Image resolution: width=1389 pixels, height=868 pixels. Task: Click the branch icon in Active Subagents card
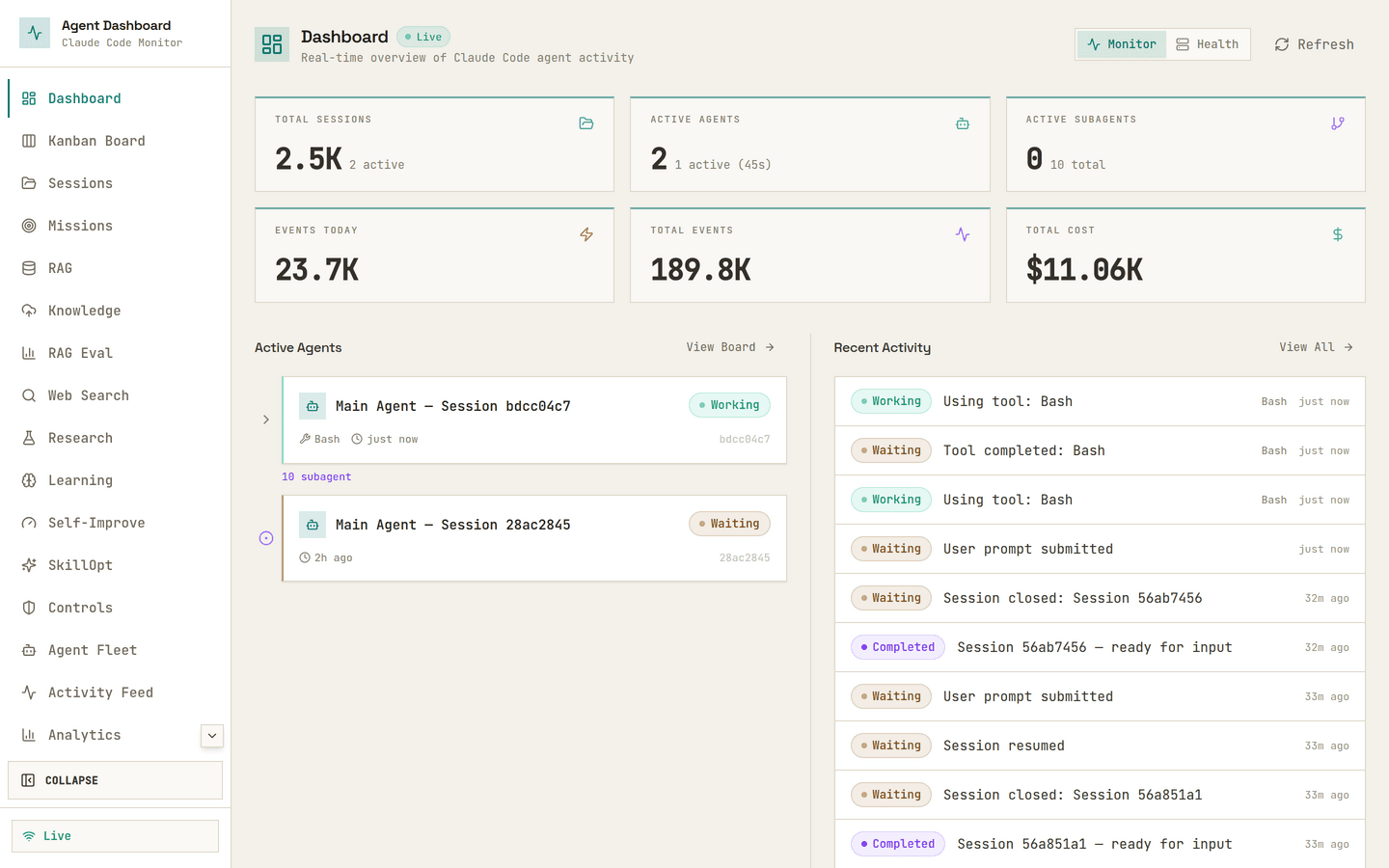pyautogui.click(x=1338, y=123)
